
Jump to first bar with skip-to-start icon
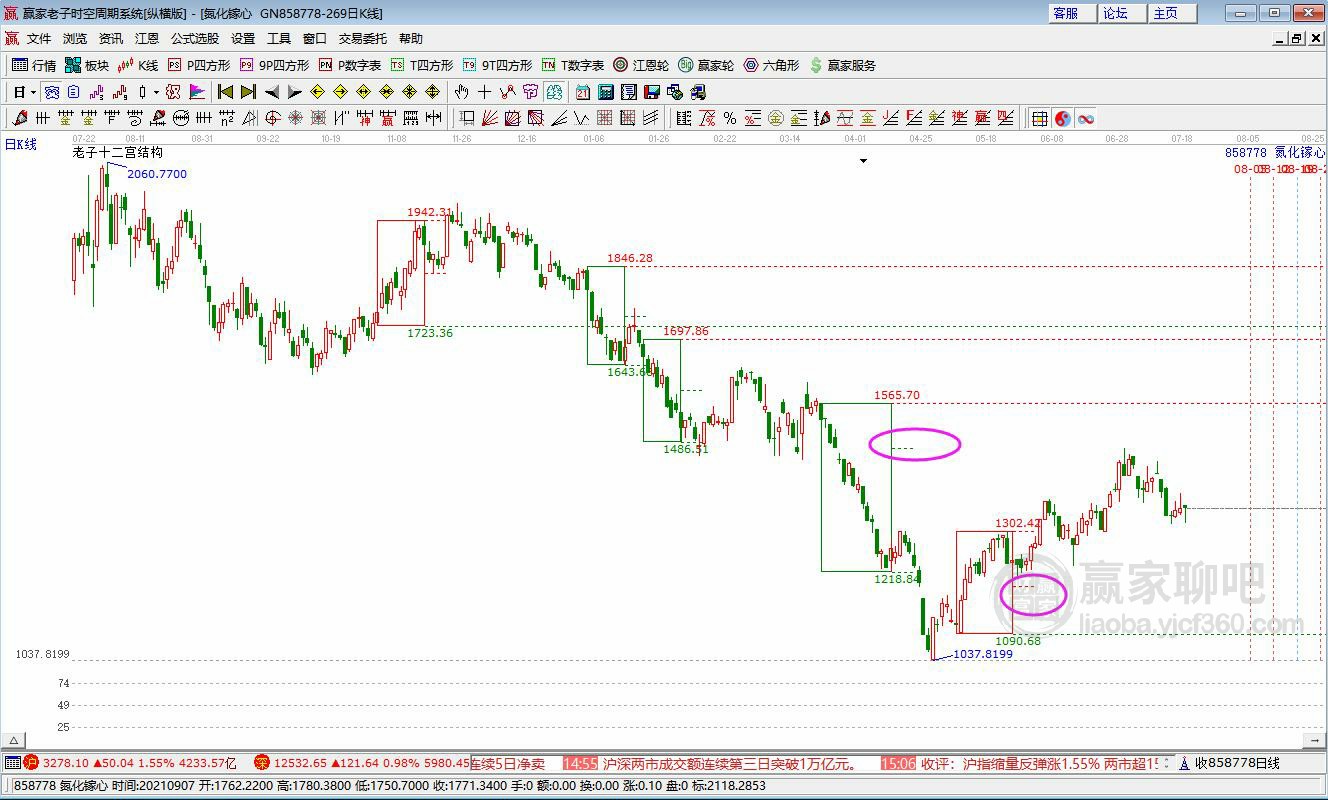coord(225,92)
